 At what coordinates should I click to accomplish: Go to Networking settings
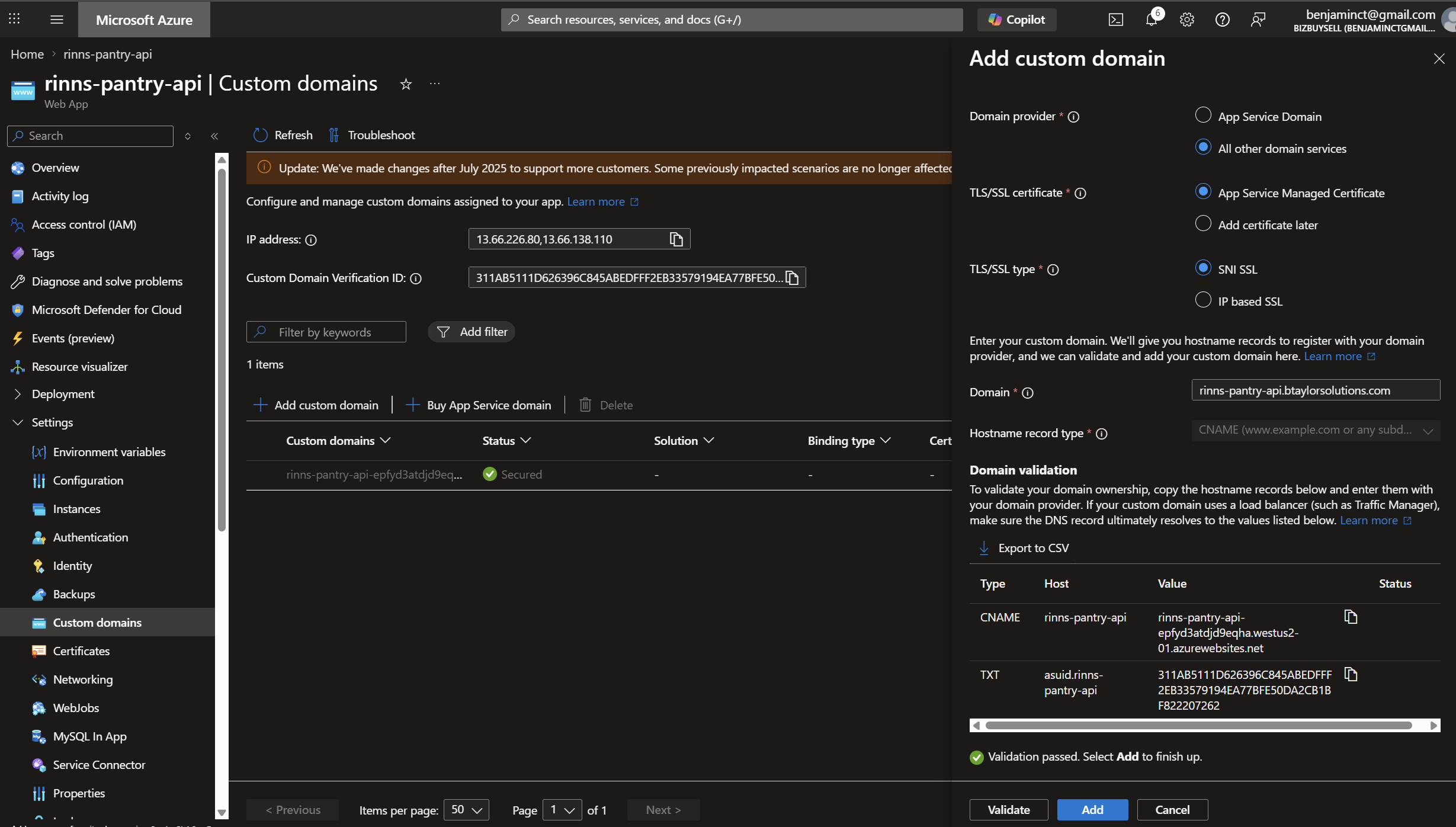82,679
